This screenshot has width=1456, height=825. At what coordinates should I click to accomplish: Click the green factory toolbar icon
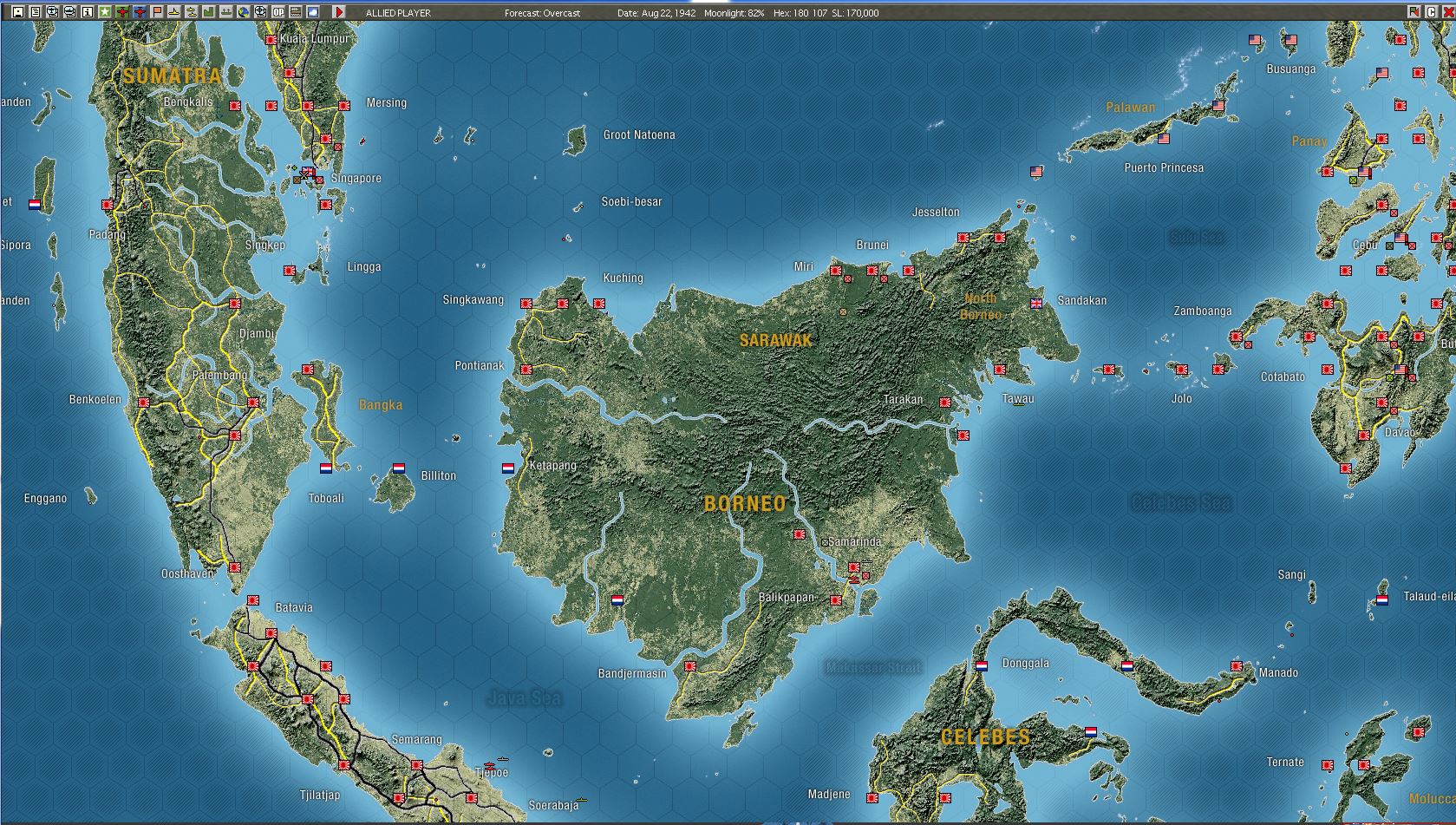208,12
